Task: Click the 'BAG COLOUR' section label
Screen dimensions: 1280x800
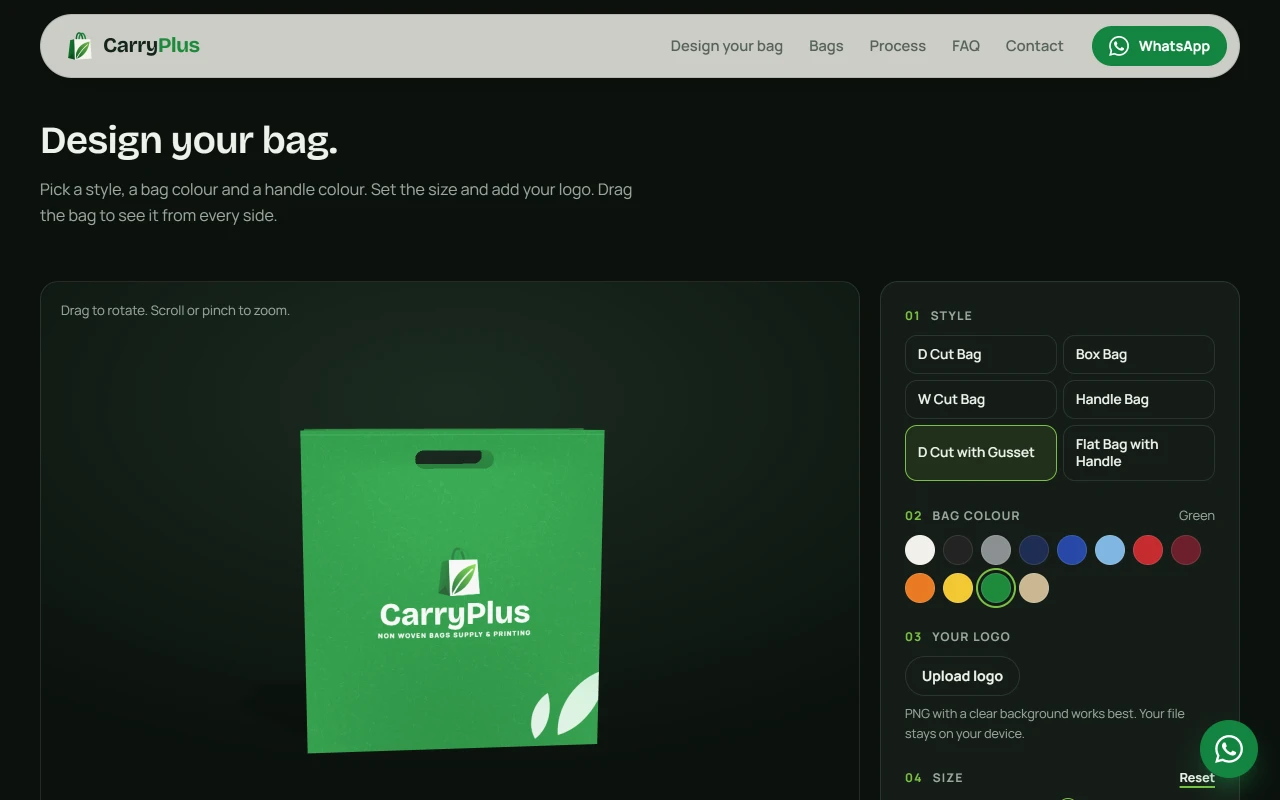Action: [x=976, y=516]
